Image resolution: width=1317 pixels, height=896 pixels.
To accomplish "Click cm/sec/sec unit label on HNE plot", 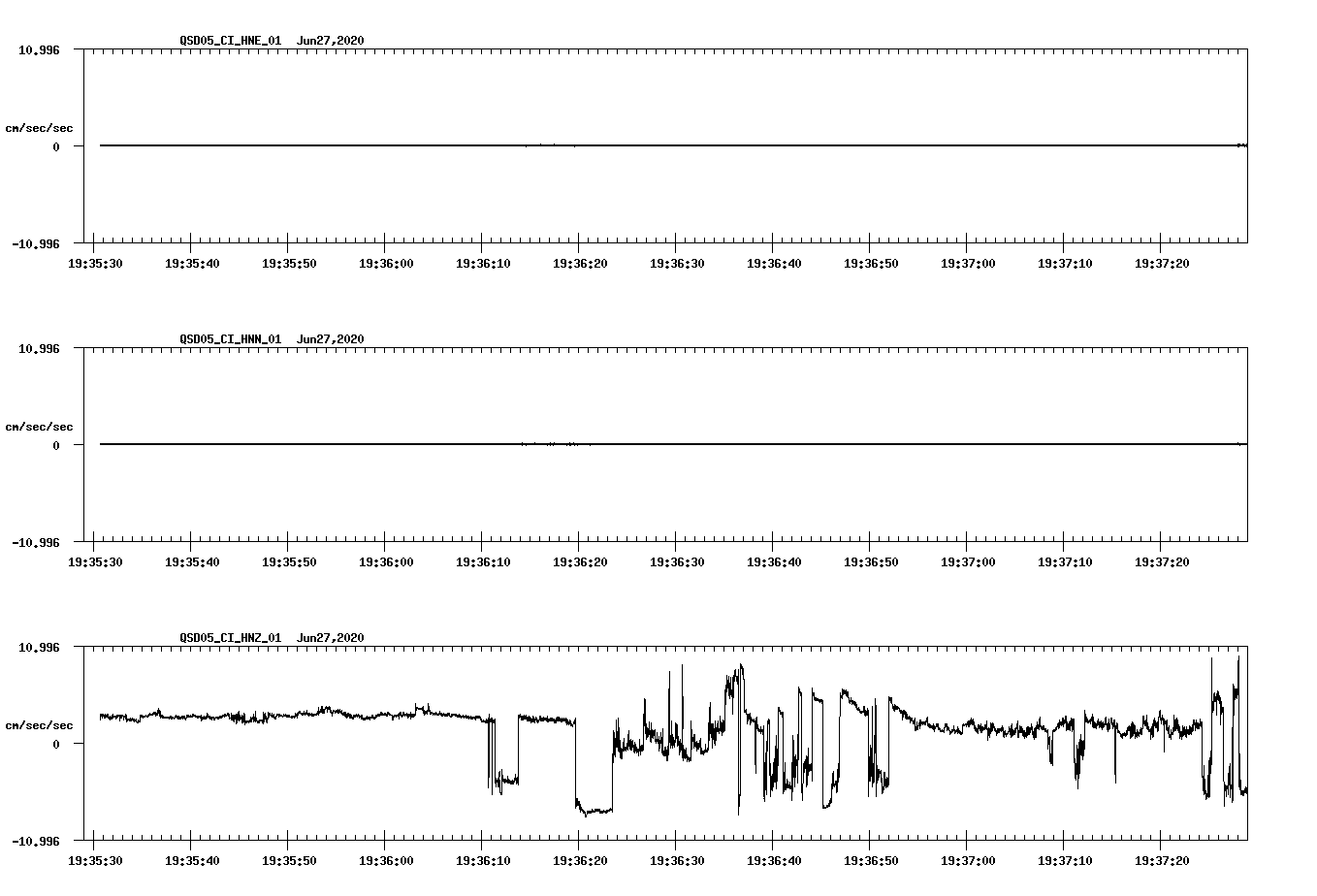I will click(x=39, y=128).
